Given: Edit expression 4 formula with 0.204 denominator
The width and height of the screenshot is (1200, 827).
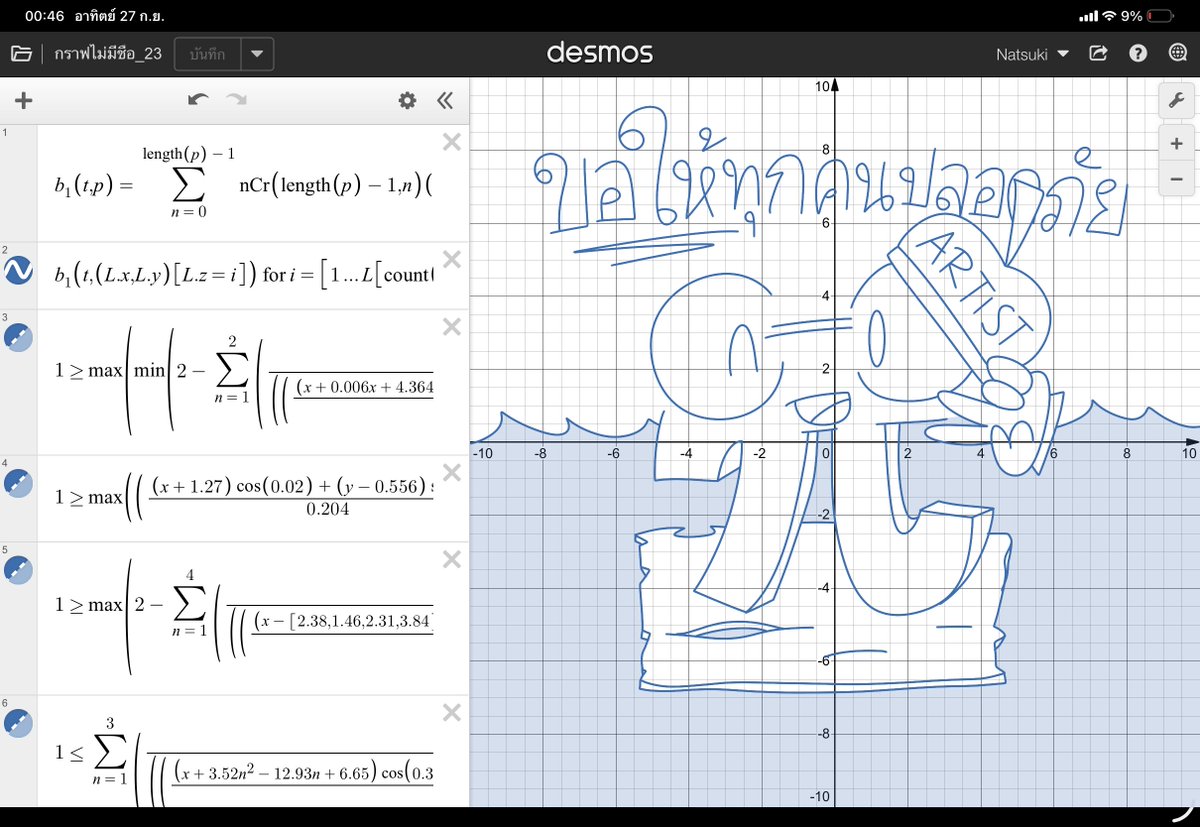Looking at the screenshot, I should 243,497.
